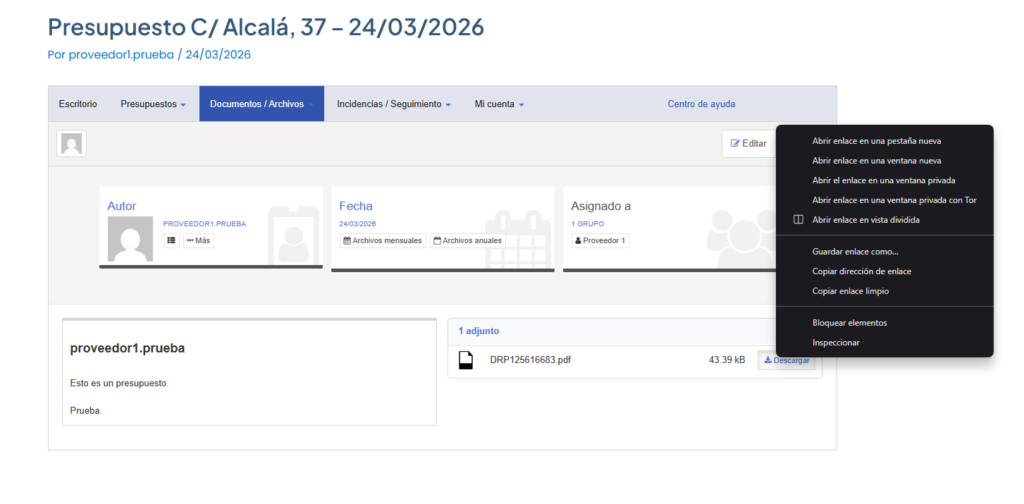
Task: Click the bold 'proveedor1.prueba' content heading
Action: [x=127, y=348]
